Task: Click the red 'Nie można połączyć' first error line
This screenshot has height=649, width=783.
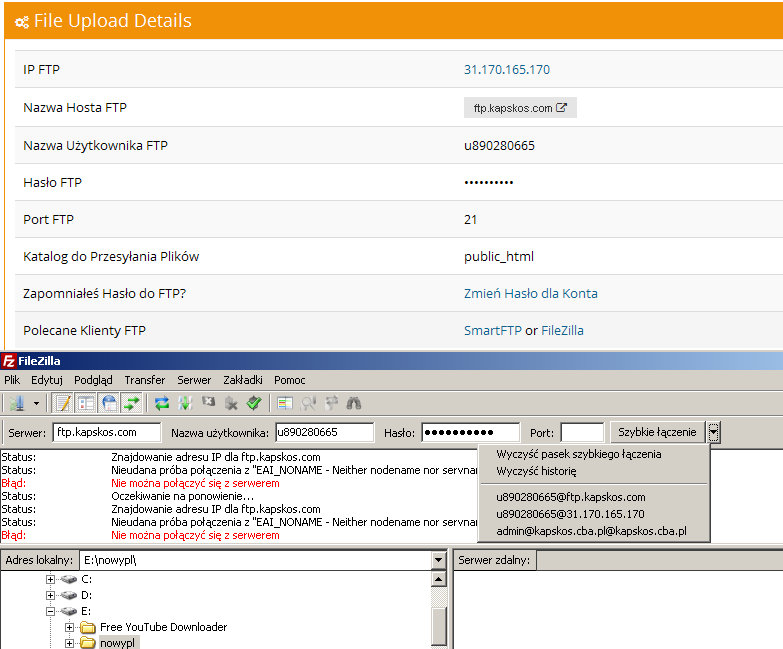Action: [195, 483]
